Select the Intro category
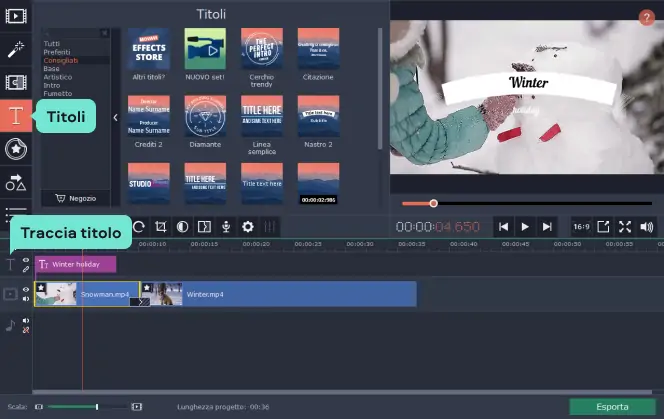This screenshot has height=419, width=664. tap(52, 85)
